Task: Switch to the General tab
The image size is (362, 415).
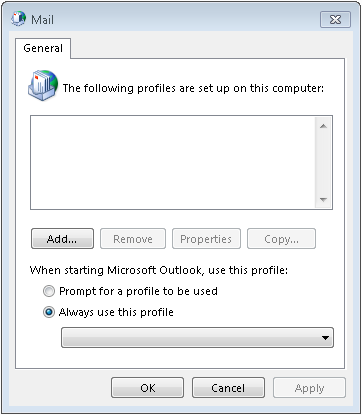Action: coord(43,48)
